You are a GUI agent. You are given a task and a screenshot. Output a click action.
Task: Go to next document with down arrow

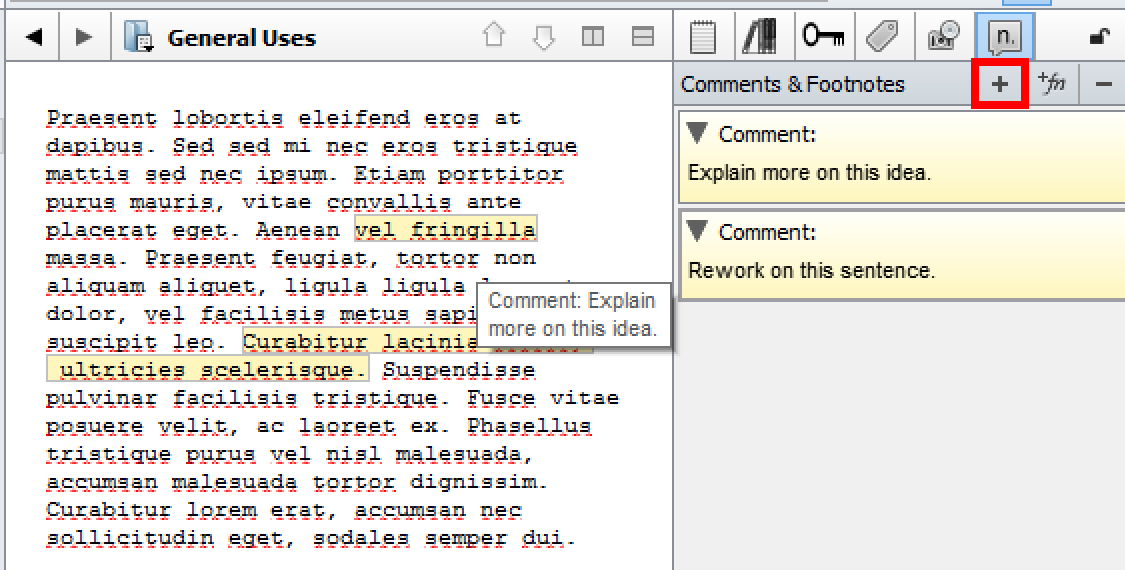click(543, 37)
